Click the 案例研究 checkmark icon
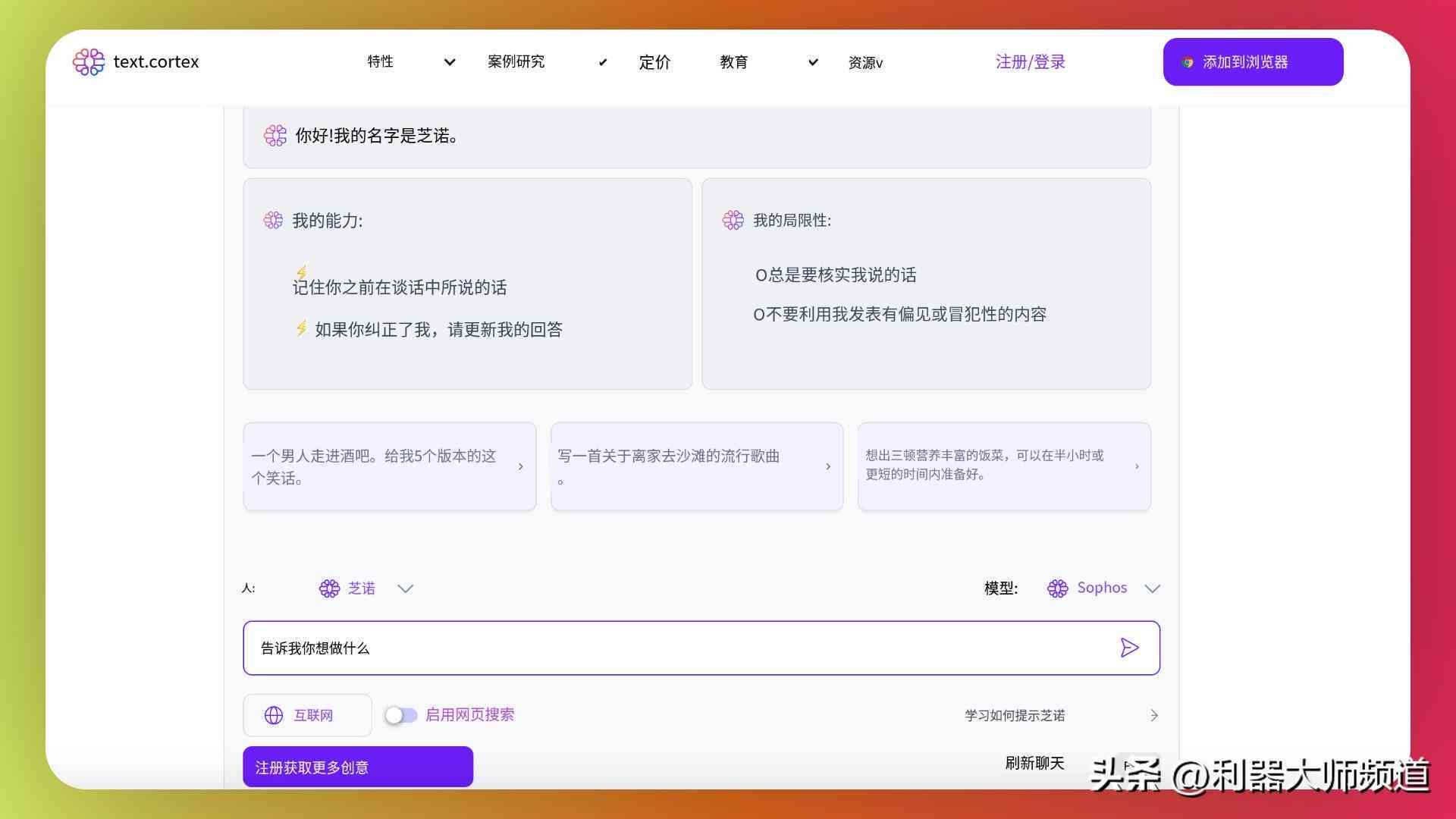 [601, 62]
